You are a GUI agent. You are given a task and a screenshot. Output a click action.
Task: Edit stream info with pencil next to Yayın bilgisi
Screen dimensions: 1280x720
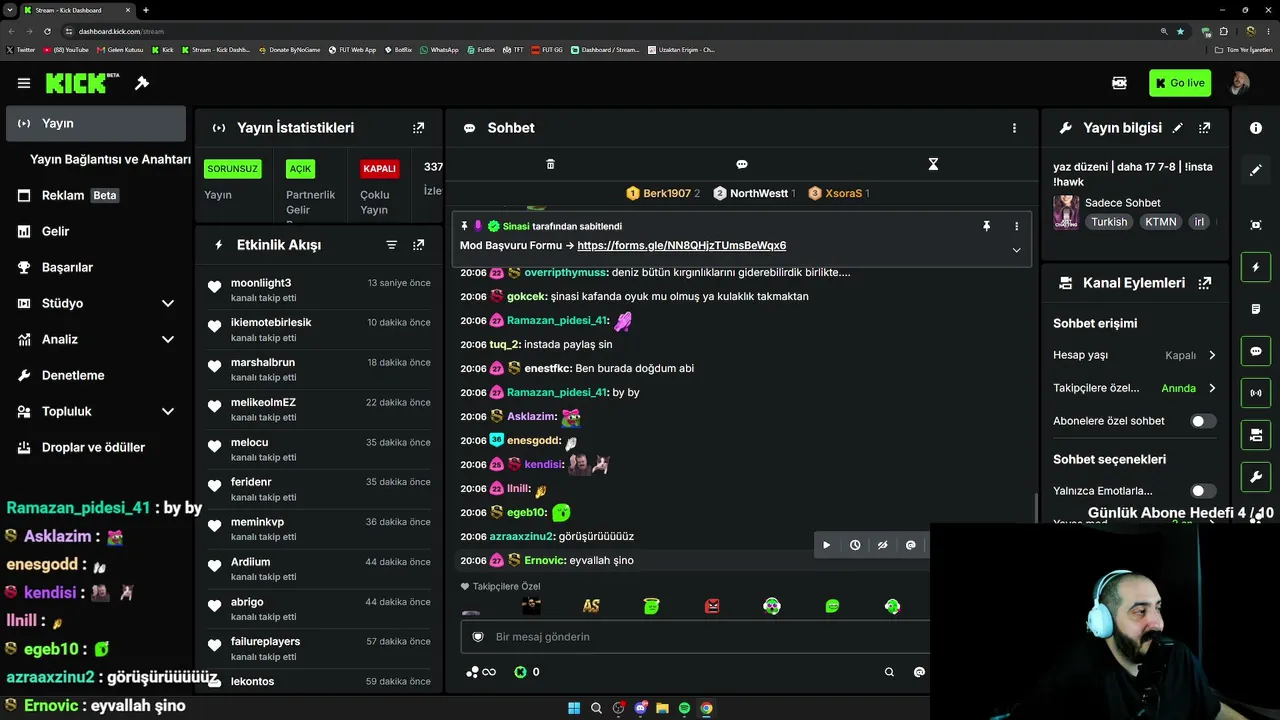pos(1178,128)
